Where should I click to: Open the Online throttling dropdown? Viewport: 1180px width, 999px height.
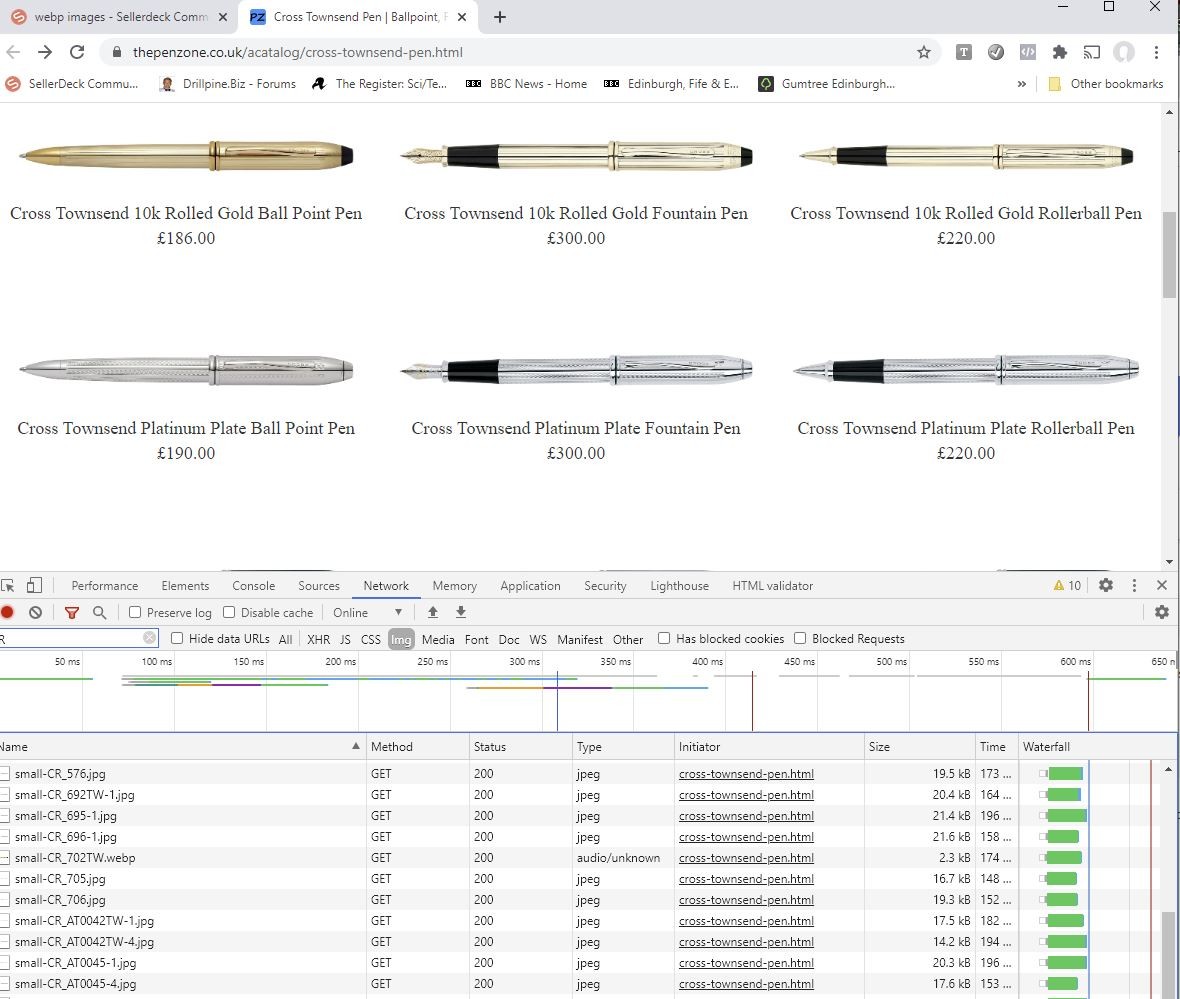coord(368,612)
